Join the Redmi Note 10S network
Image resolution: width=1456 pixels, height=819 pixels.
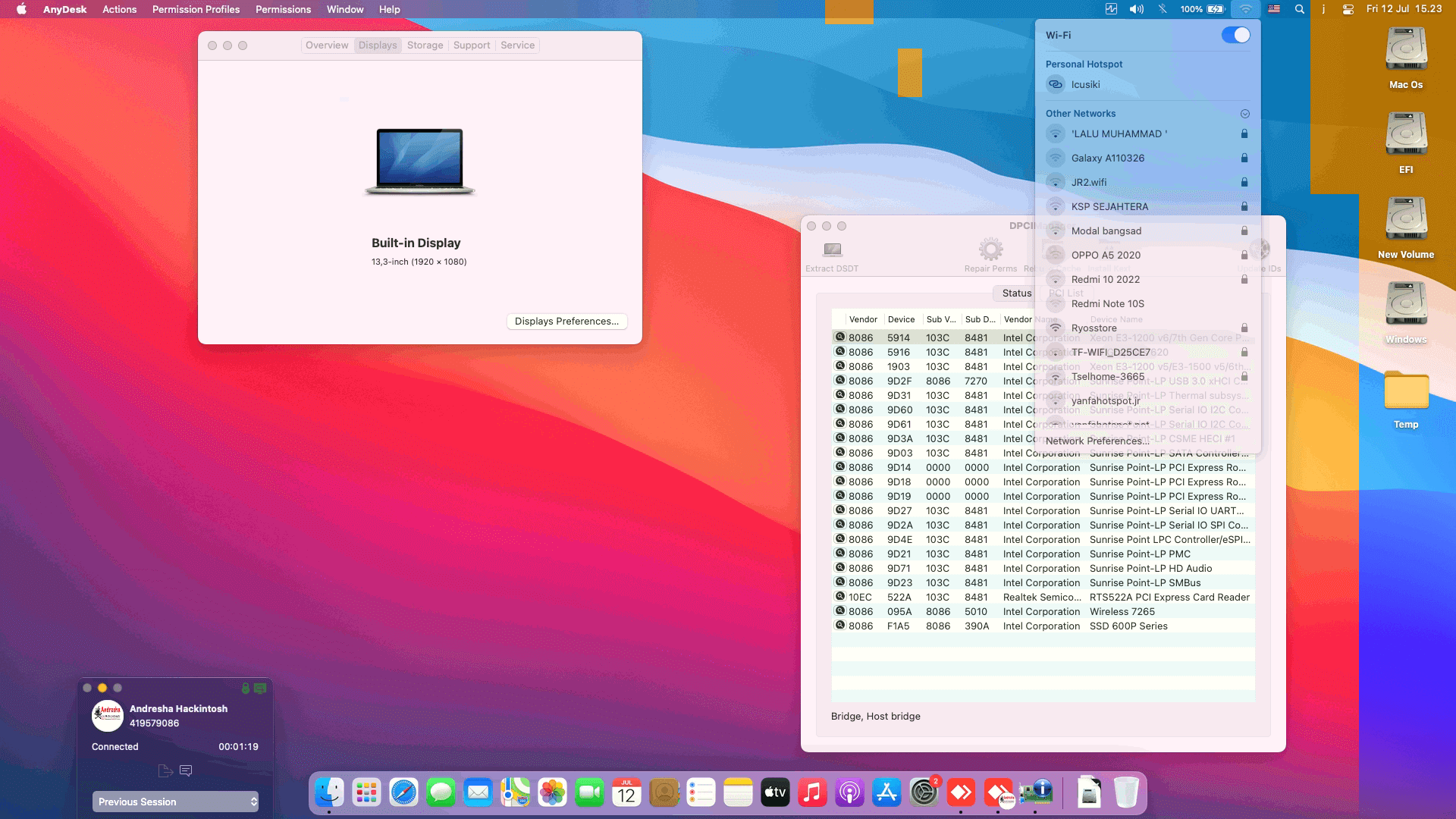coord(1147,303)
